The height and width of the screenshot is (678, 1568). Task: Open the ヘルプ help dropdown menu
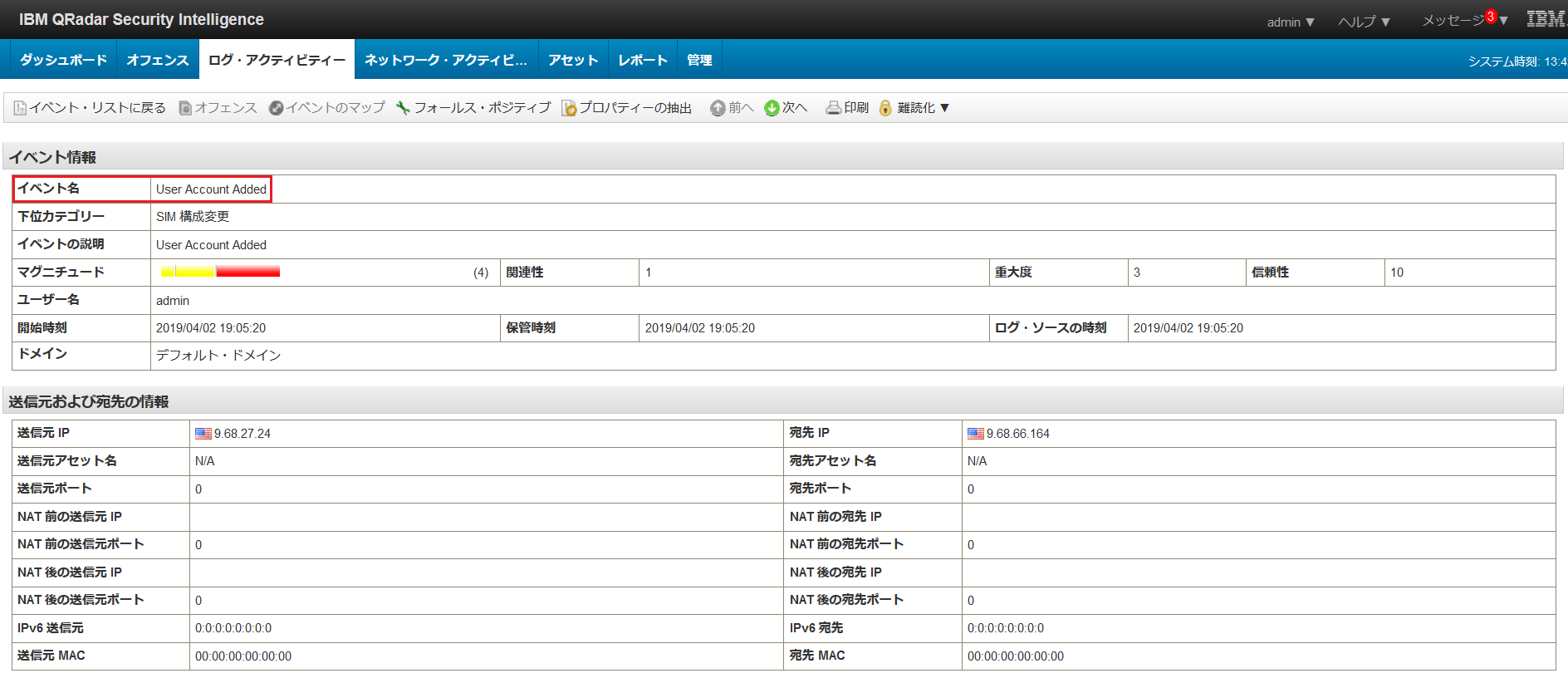click(x=1365, y=22)
